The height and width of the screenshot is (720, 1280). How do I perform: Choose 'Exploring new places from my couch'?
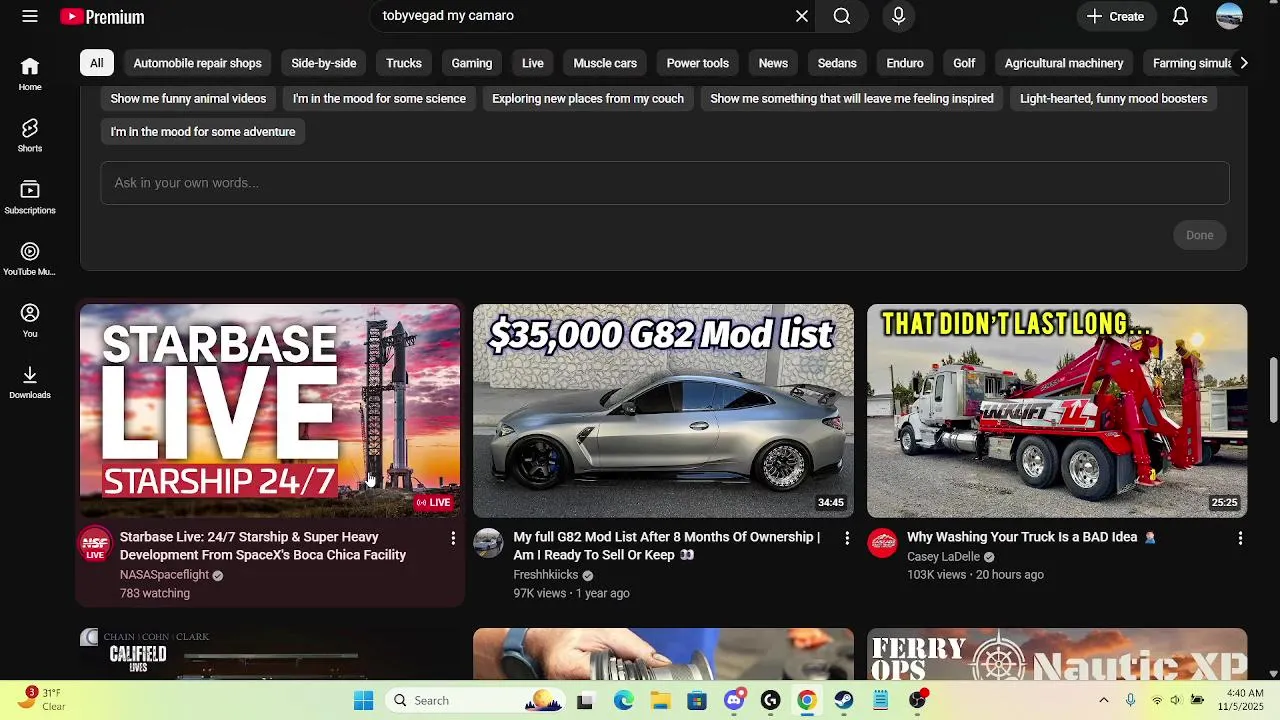pyautogui.click(x=588, y=99)
